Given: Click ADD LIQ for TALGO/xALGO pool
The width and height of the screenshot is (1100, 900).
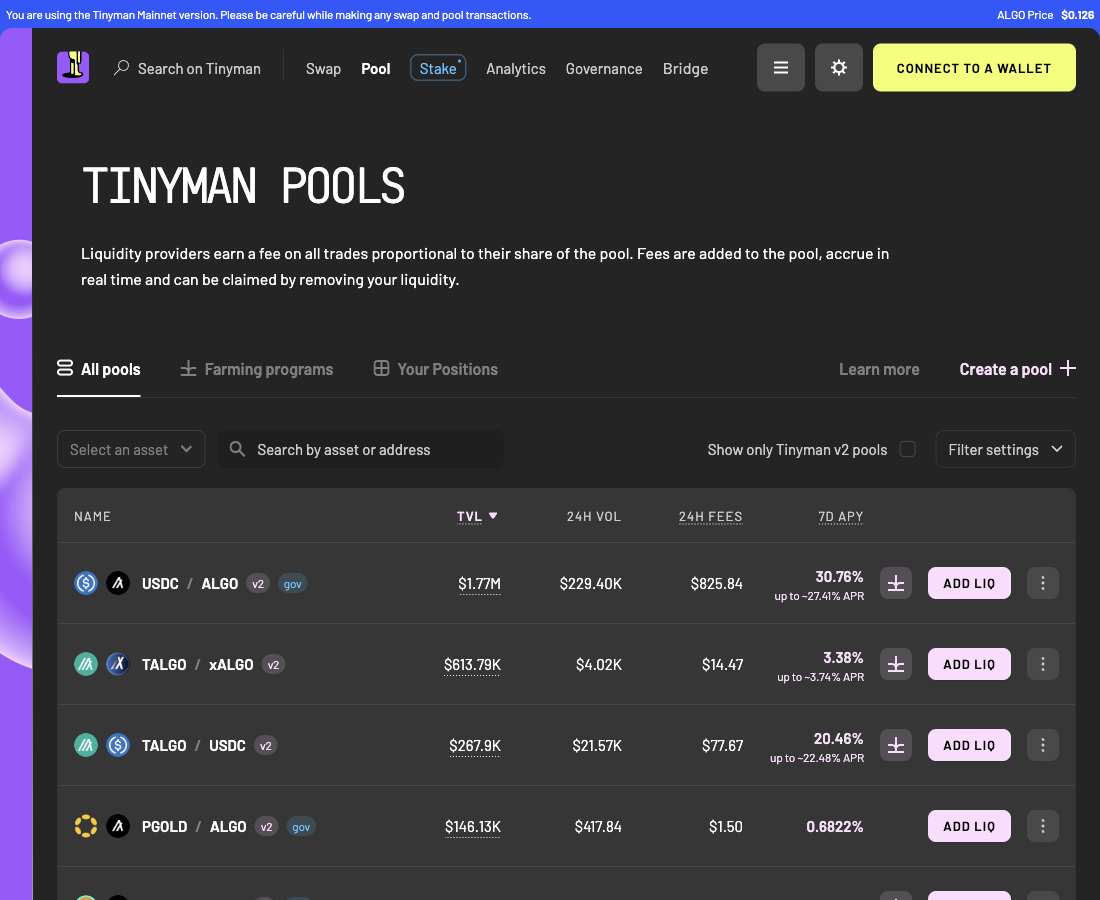Looking at the screenshot, I should pyautogui.click(x=969, y=664).
